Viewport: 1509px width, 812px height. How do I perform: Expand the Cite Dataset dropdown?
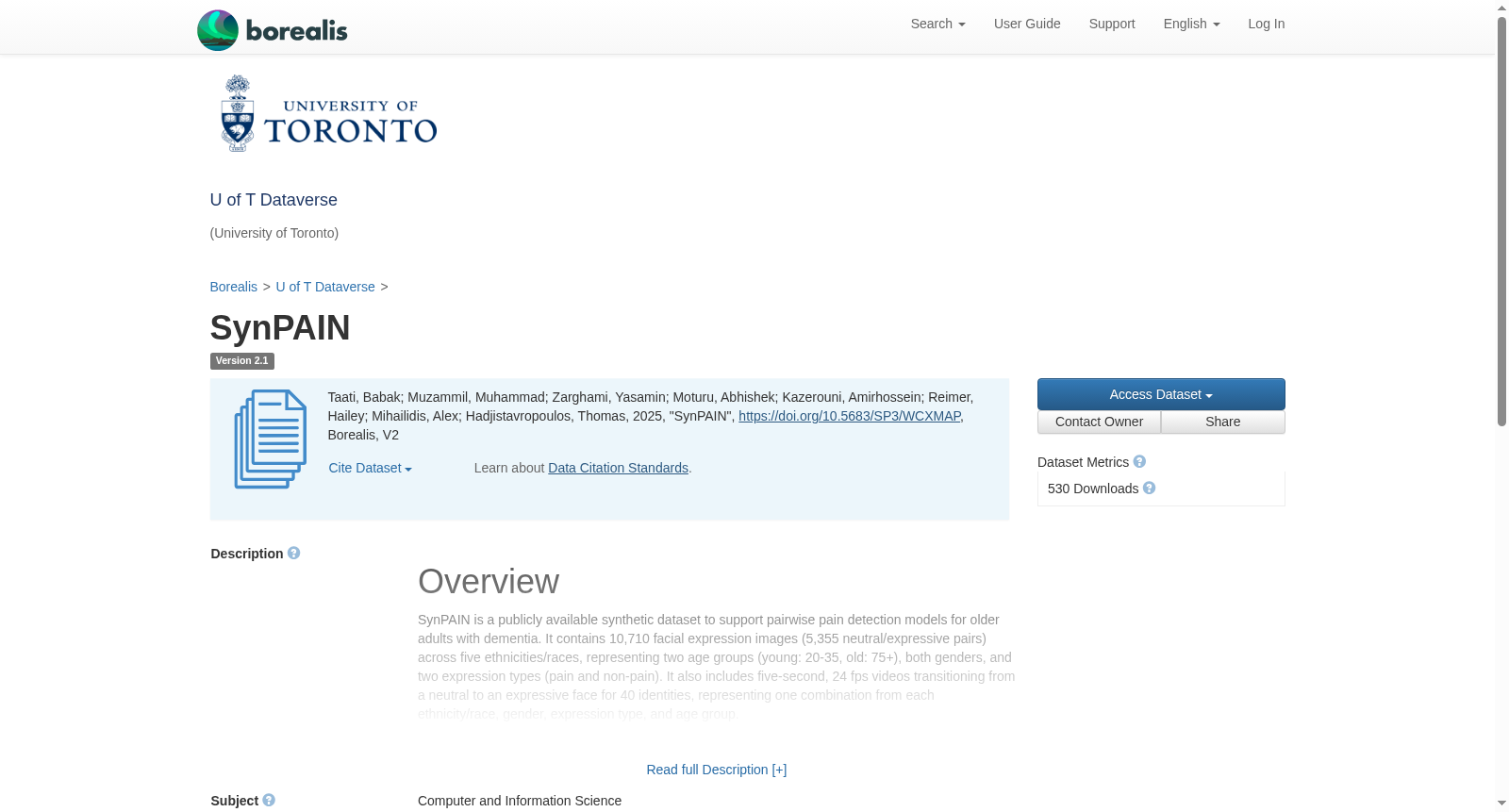tap(370, 468)
